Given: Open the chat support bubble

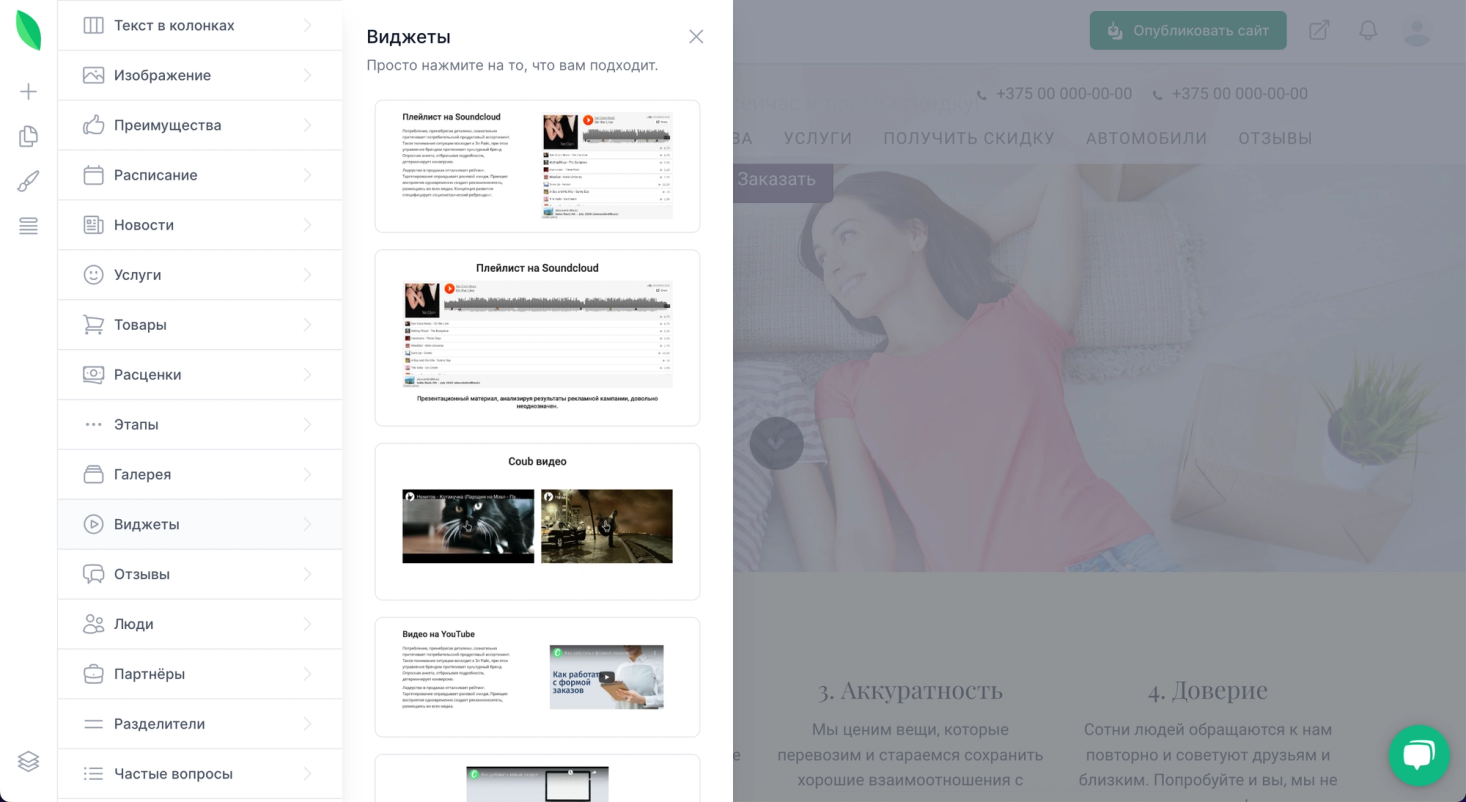Looking at the screenshot, I should (1419, 755).
